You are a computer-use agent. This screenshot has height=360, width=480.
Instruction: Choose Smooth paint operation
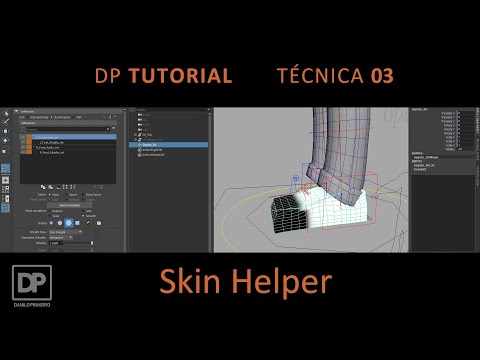pyautogui.click(x=83, y=216)
